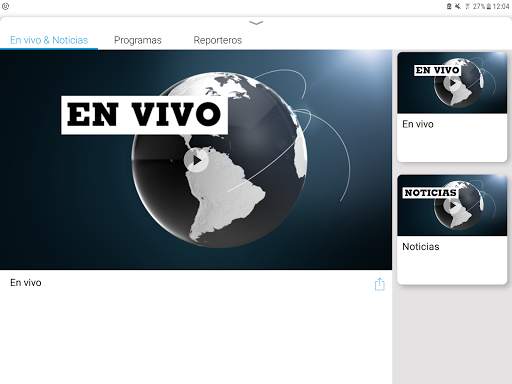Switch to the Programas tab
512x384 pixels.
click(x=138, y=40)
